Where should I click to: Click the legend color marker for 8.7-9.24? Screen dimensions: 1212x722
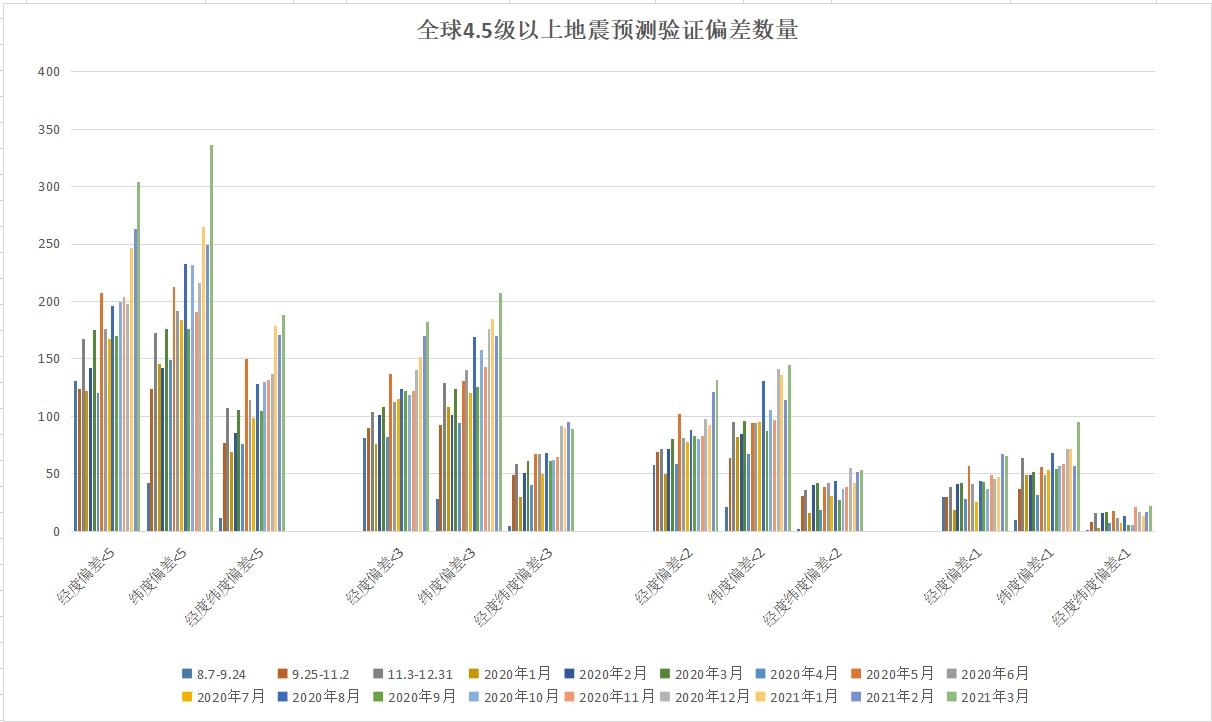(x=186, y=673)
